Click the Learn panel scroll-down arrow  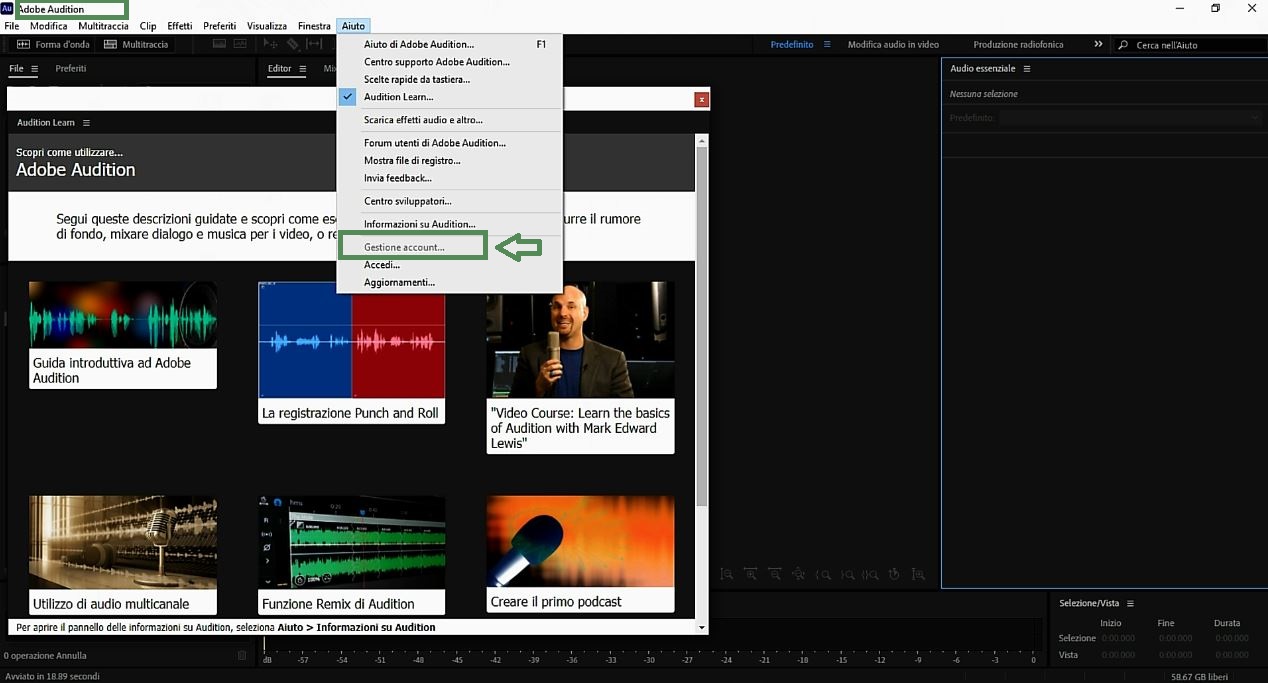(x=702, y=627)
